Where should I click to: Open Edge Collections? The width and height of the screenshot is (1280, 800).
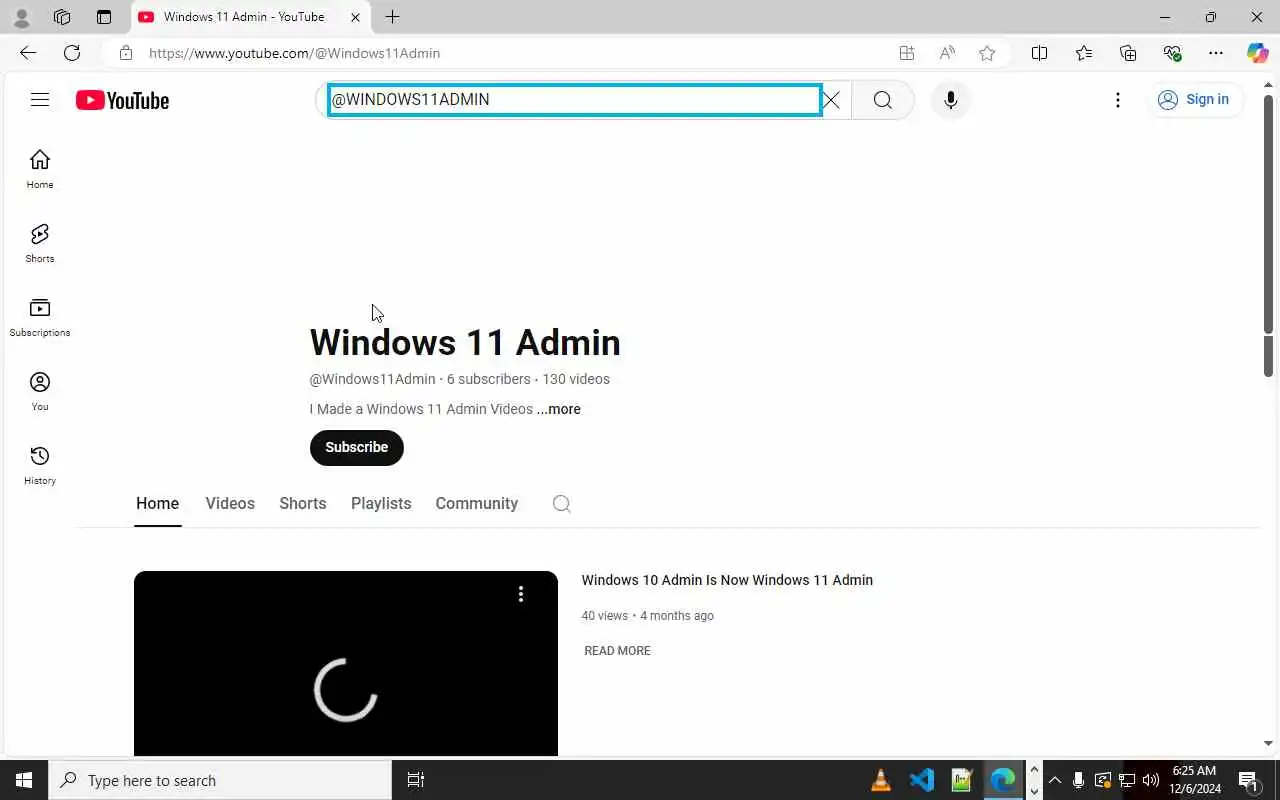point(1128,53)
